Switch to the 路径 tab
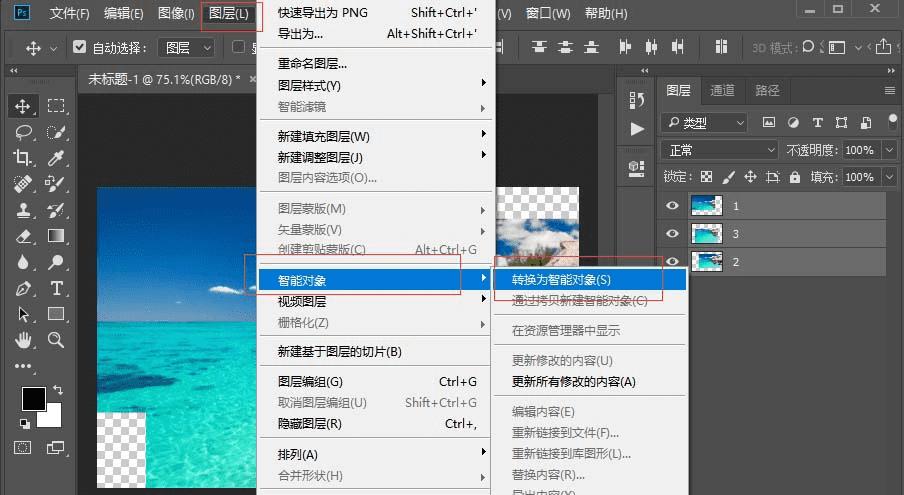Image resolution: width=904 pixels, height=495 pixels. pyautogui.click(x=767, y=90)
